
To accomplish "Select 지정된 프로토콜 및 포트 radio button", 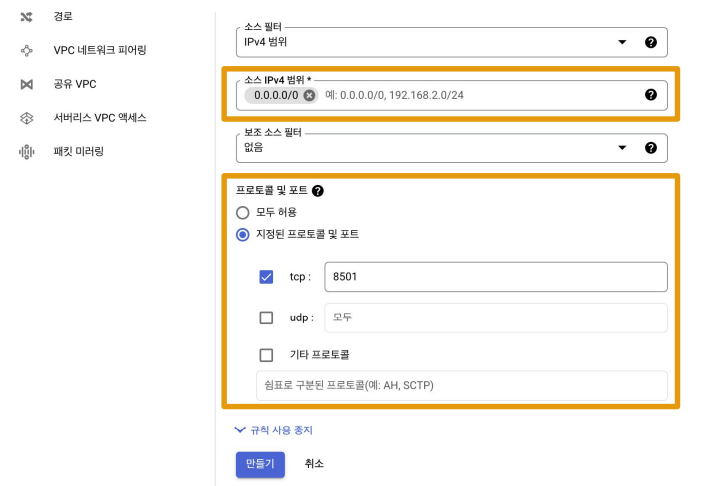I will pyautogui.click(x=242, y=235).
